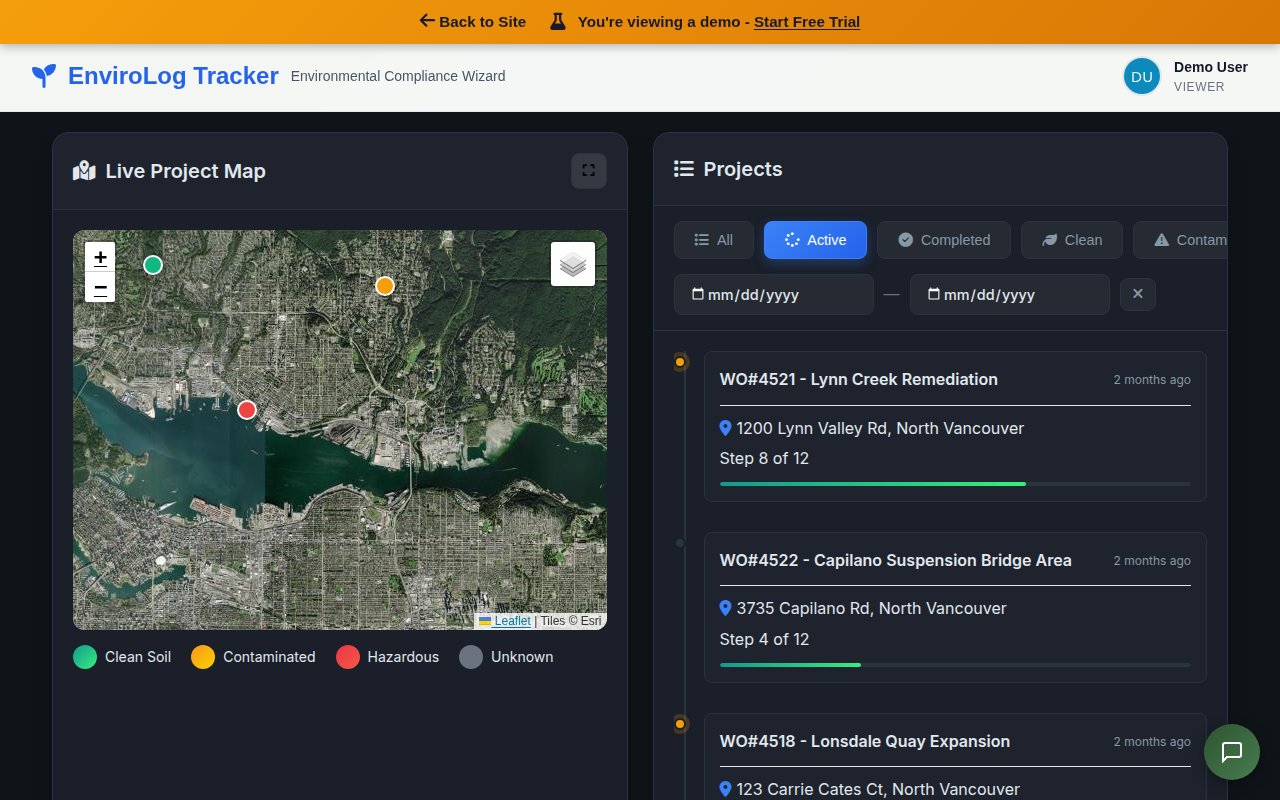Open the Leaflet attribution link
This screenshot has width=1280, height=800.
coord(505,620)
